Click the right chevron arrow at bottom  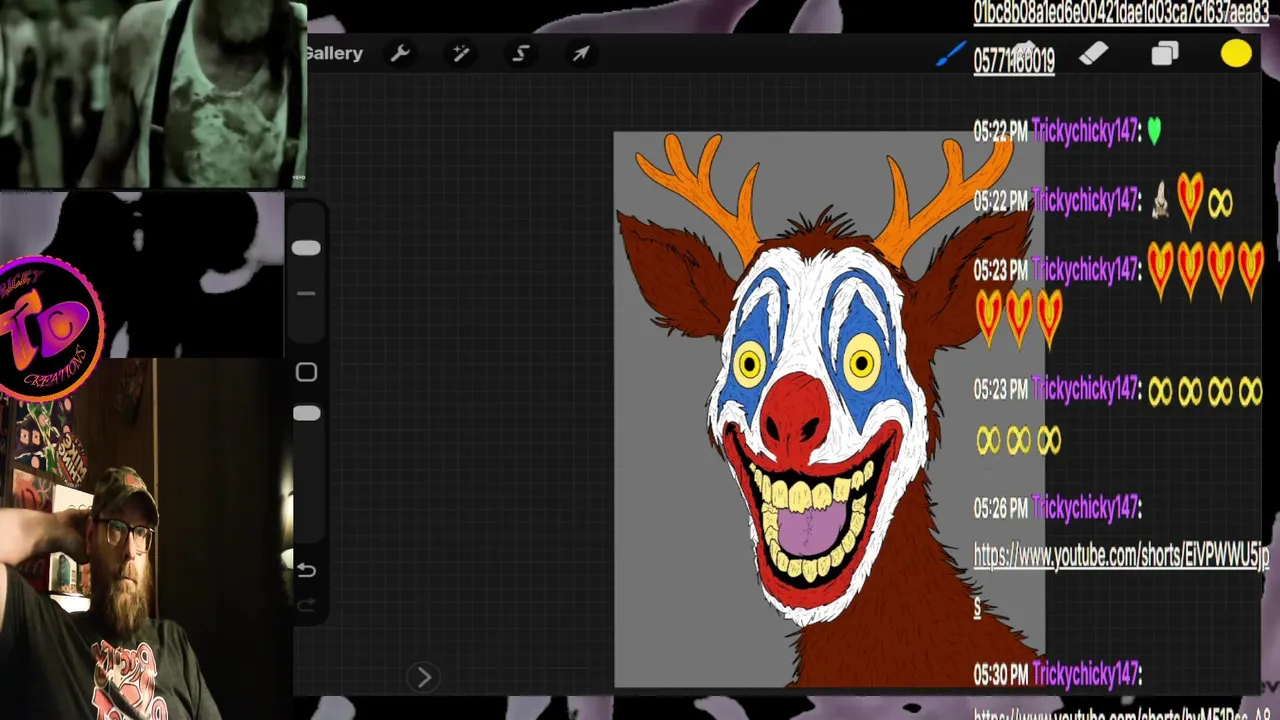click(x=423, y=677)
